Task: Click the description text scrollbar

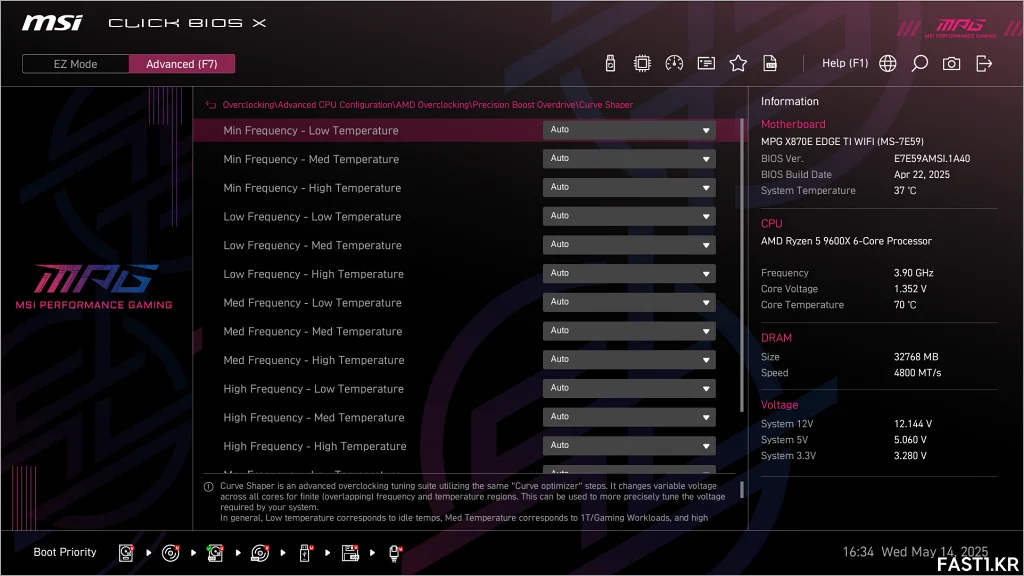Action: click(742, 490)
